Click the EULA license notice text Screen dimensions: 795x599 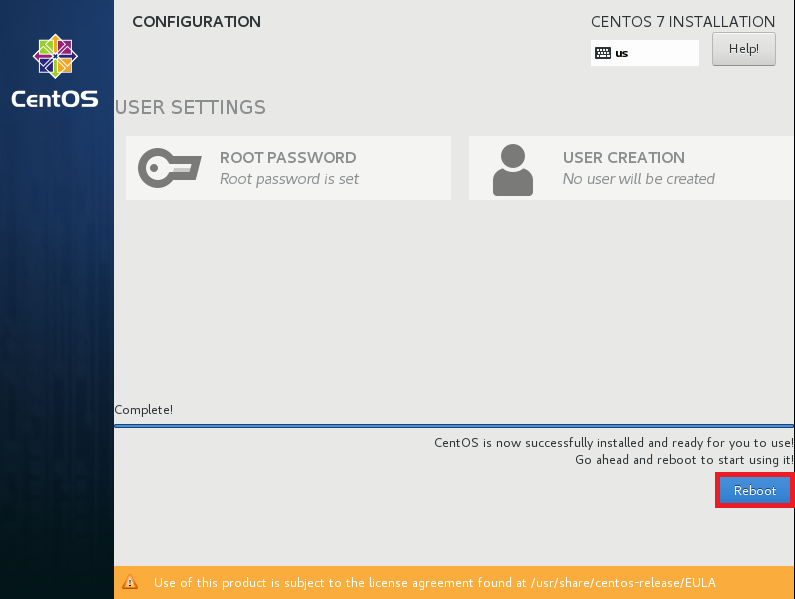(x=435, y=583)
